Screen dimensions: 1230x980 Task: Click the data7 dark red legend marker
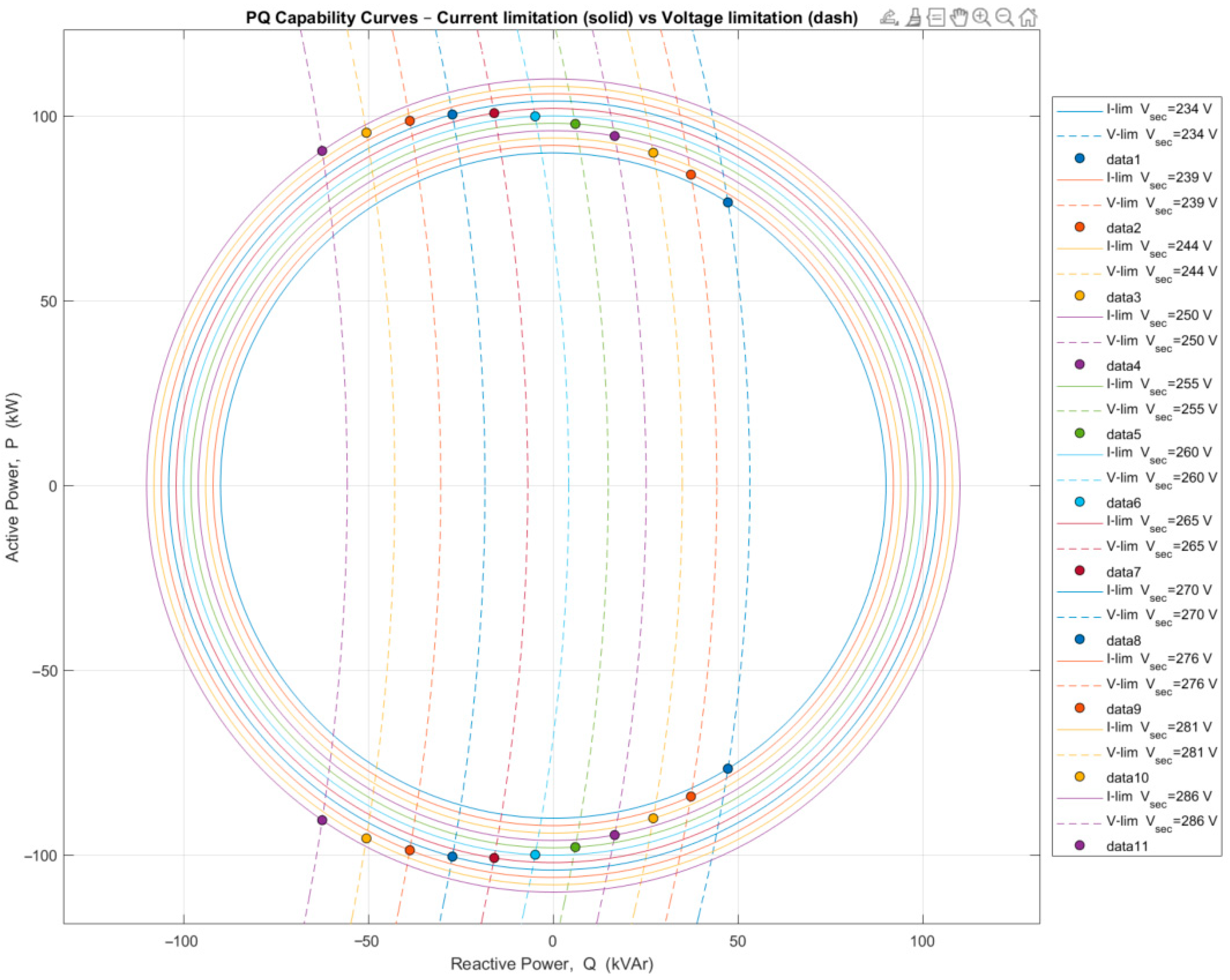pyautogui.click(x=1080, y=571)
